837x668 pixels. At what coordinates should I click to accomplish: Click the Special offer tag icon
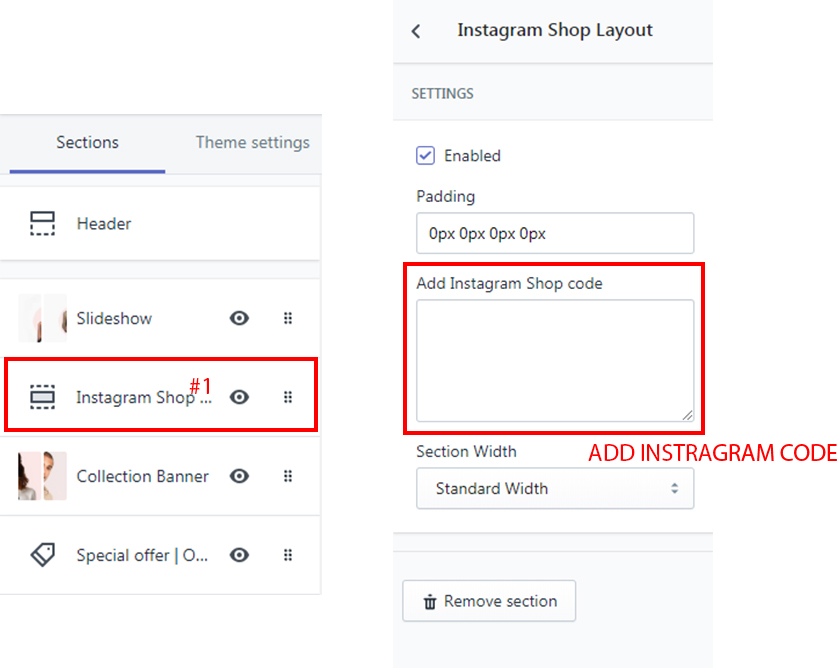point(42,555)
